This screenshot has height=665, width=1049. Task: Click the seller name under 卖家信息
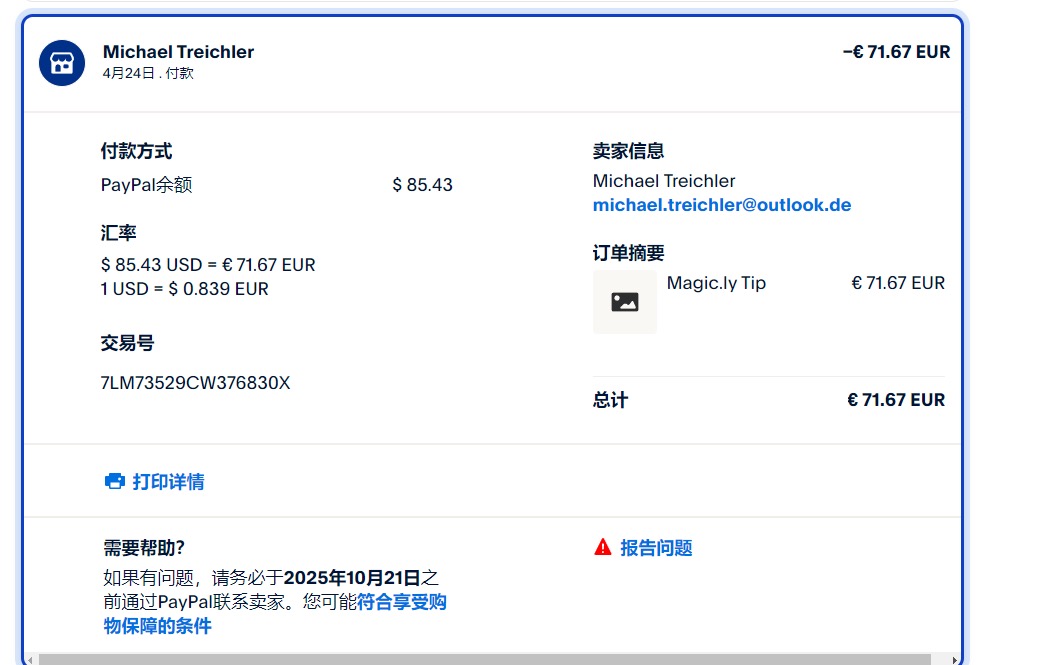pos(663,181)
